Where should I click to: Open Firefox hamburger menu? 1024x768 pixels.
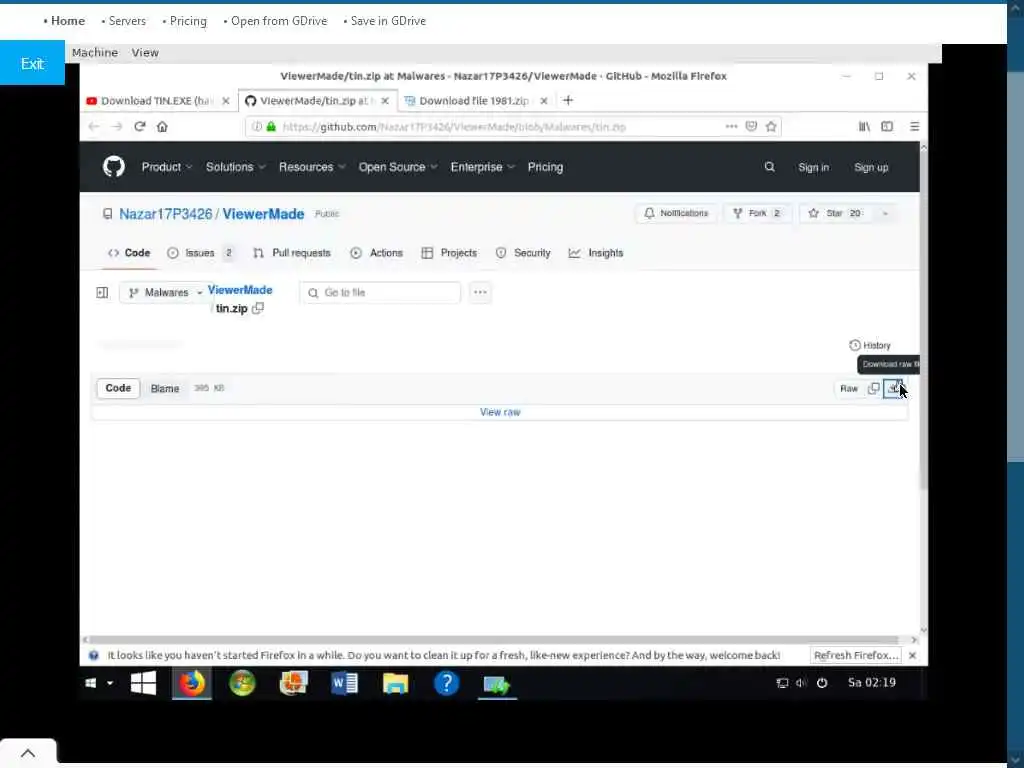point(914,127)
